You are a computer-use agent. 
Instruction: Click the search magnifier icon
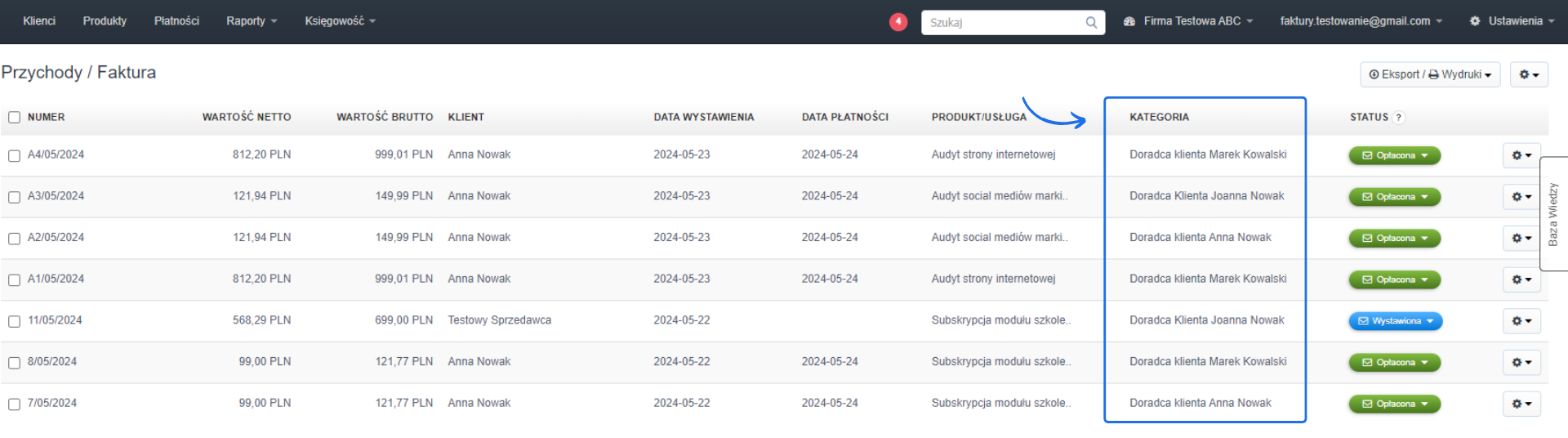click(1091, 23)
